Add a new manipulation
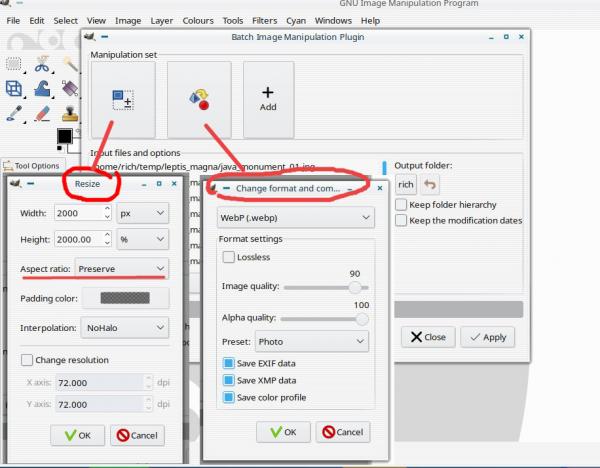 [268, 99]
